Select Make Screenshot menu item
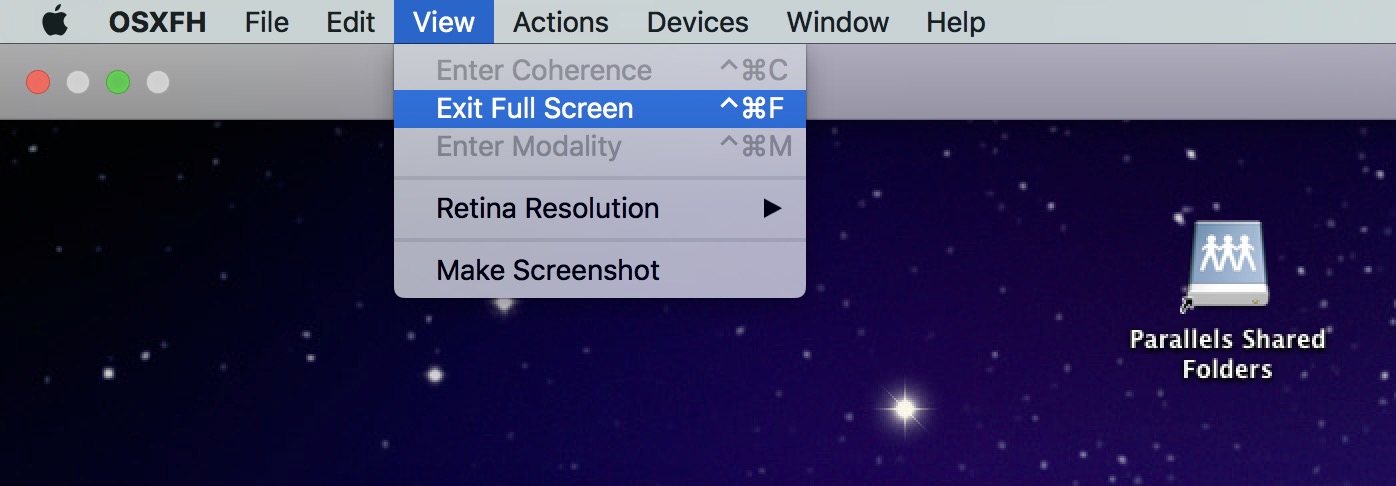Image resolution: width=1396 pixels, height=486 pixels. 600,270
